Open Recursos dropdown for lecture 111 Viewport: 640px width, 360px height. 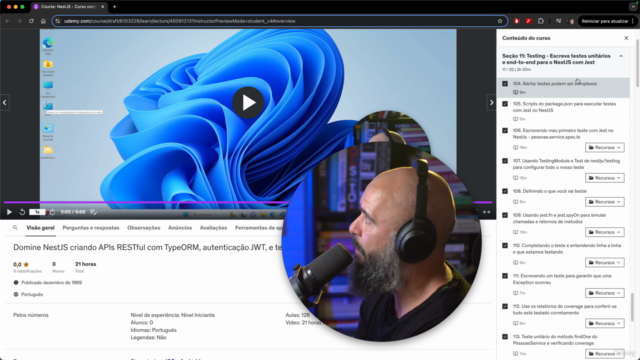(604, 293)
